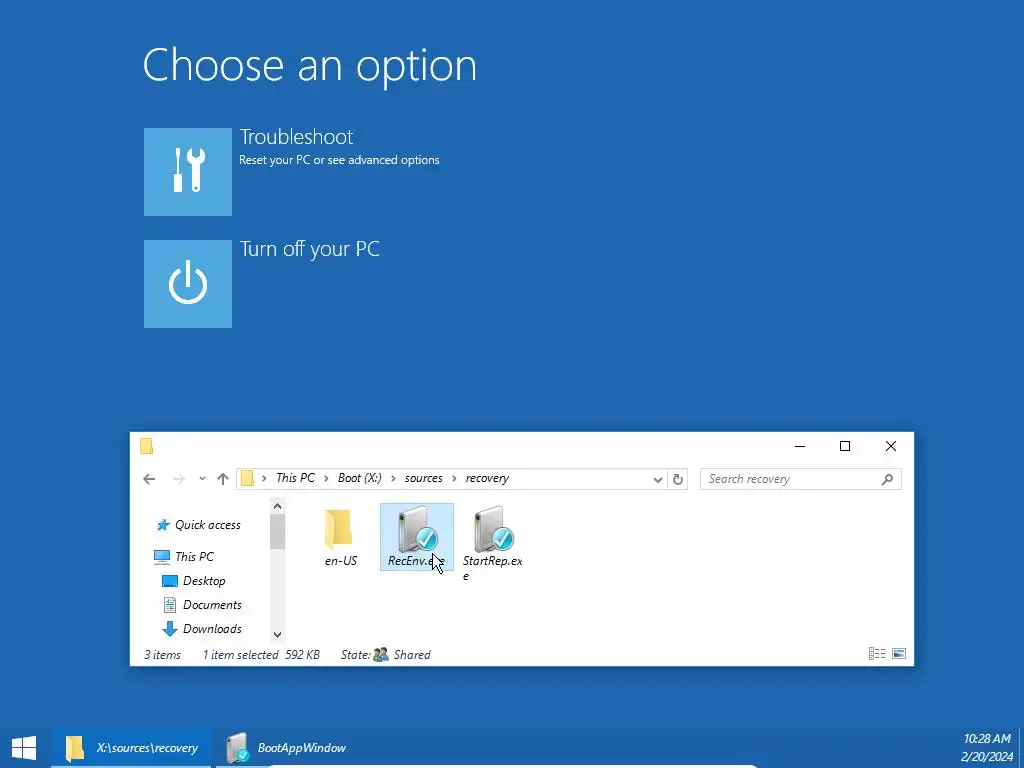This screenshot has width=1024, height=768.
Task: Go up one folder level arrow
Action: coord(223,479)
